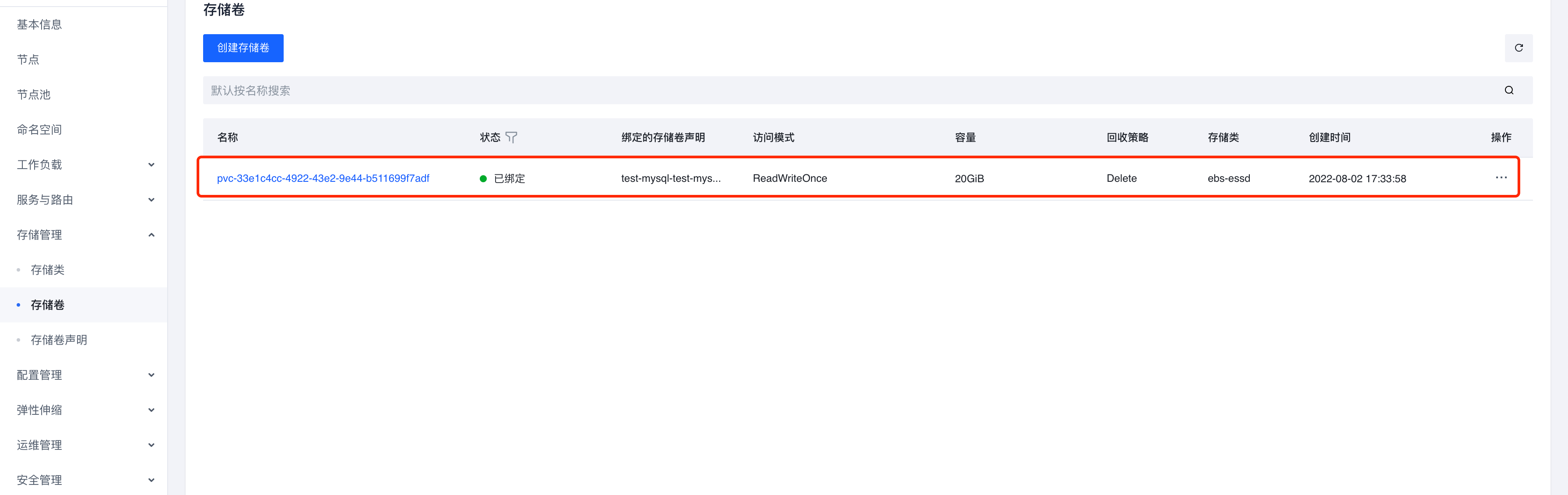Click the 回收策略 column header
1568x495 pixels.
[x=1127, y=138]
